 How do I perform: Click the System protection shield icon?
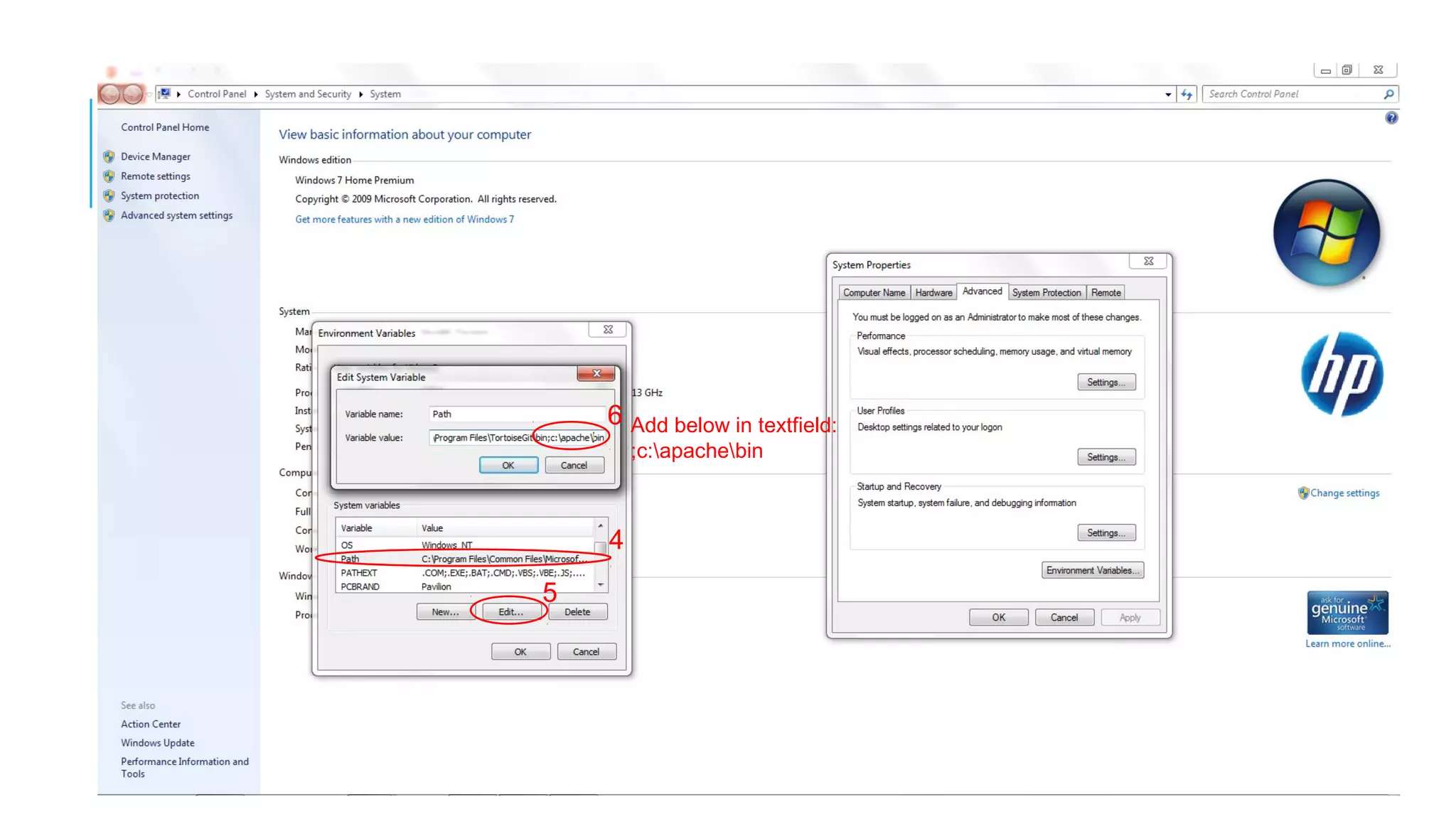(109, 196)
